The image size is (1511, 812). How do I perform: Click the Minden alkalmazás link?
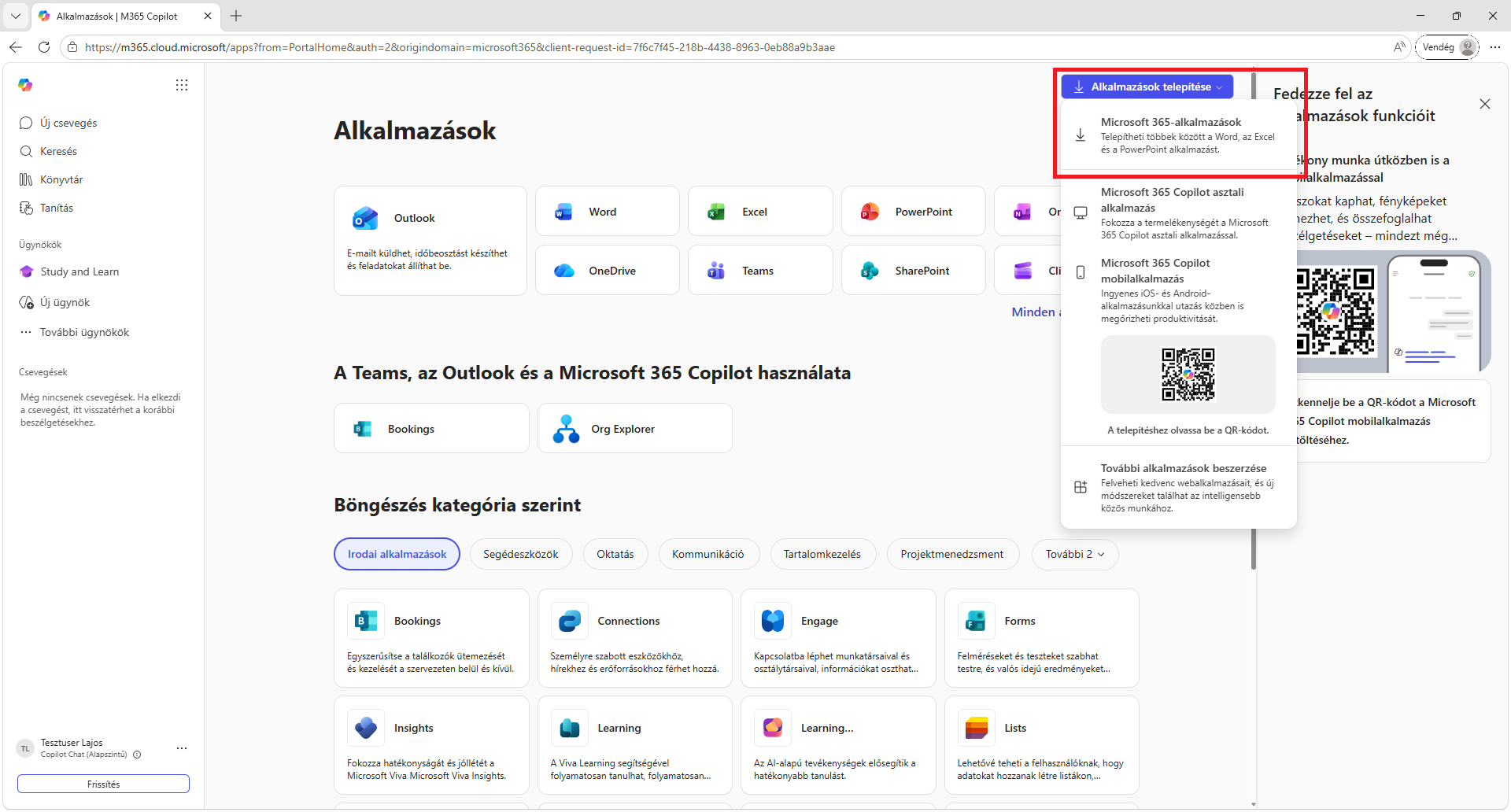pyautogui.click(x=1036, y=312)
